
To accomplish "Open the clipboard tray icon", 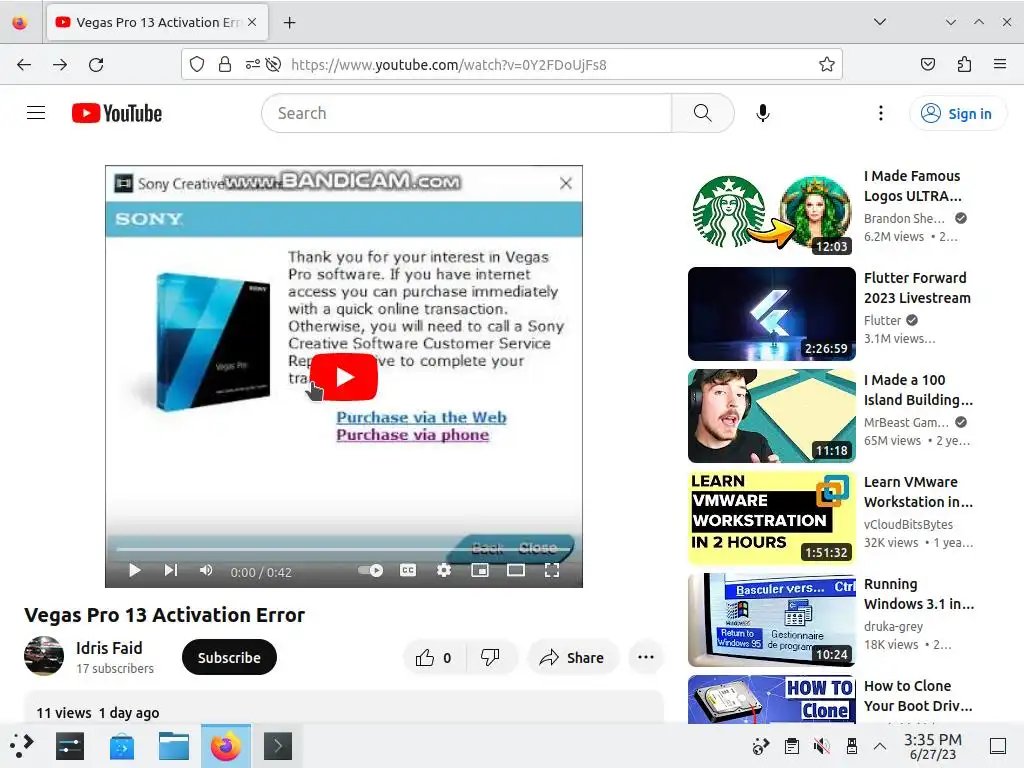I will click(792, 746).
